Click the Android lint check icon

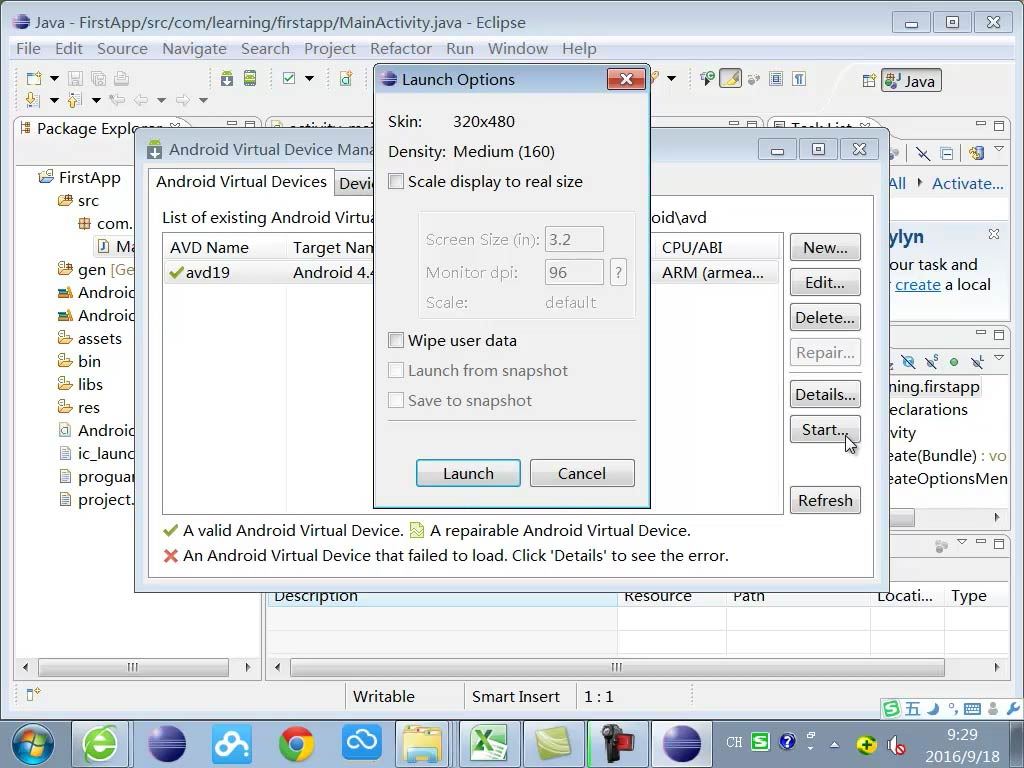289,79
